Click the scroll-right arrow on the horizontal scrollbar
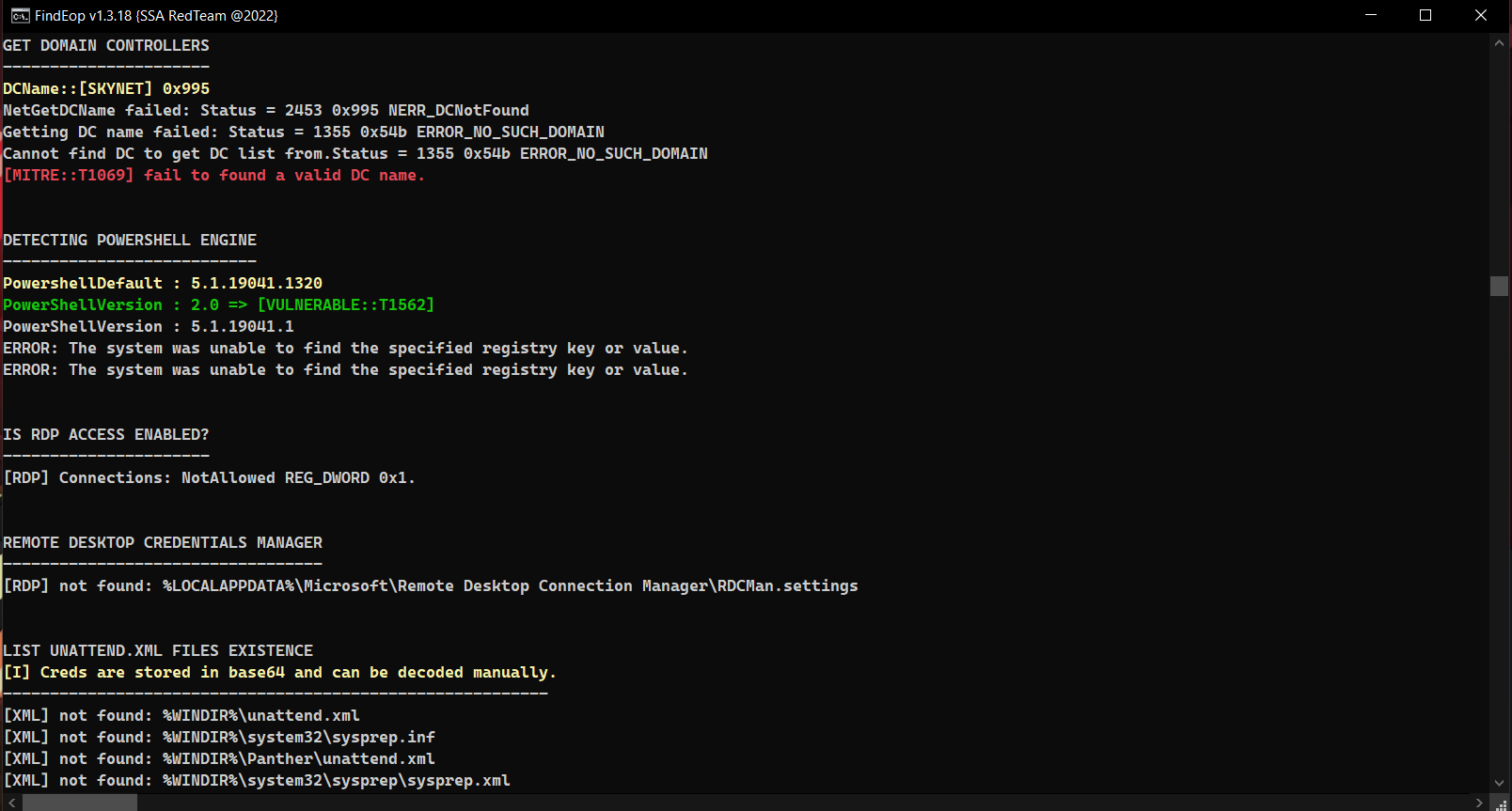This screenshot has height=811, width=1512. 1480,802
